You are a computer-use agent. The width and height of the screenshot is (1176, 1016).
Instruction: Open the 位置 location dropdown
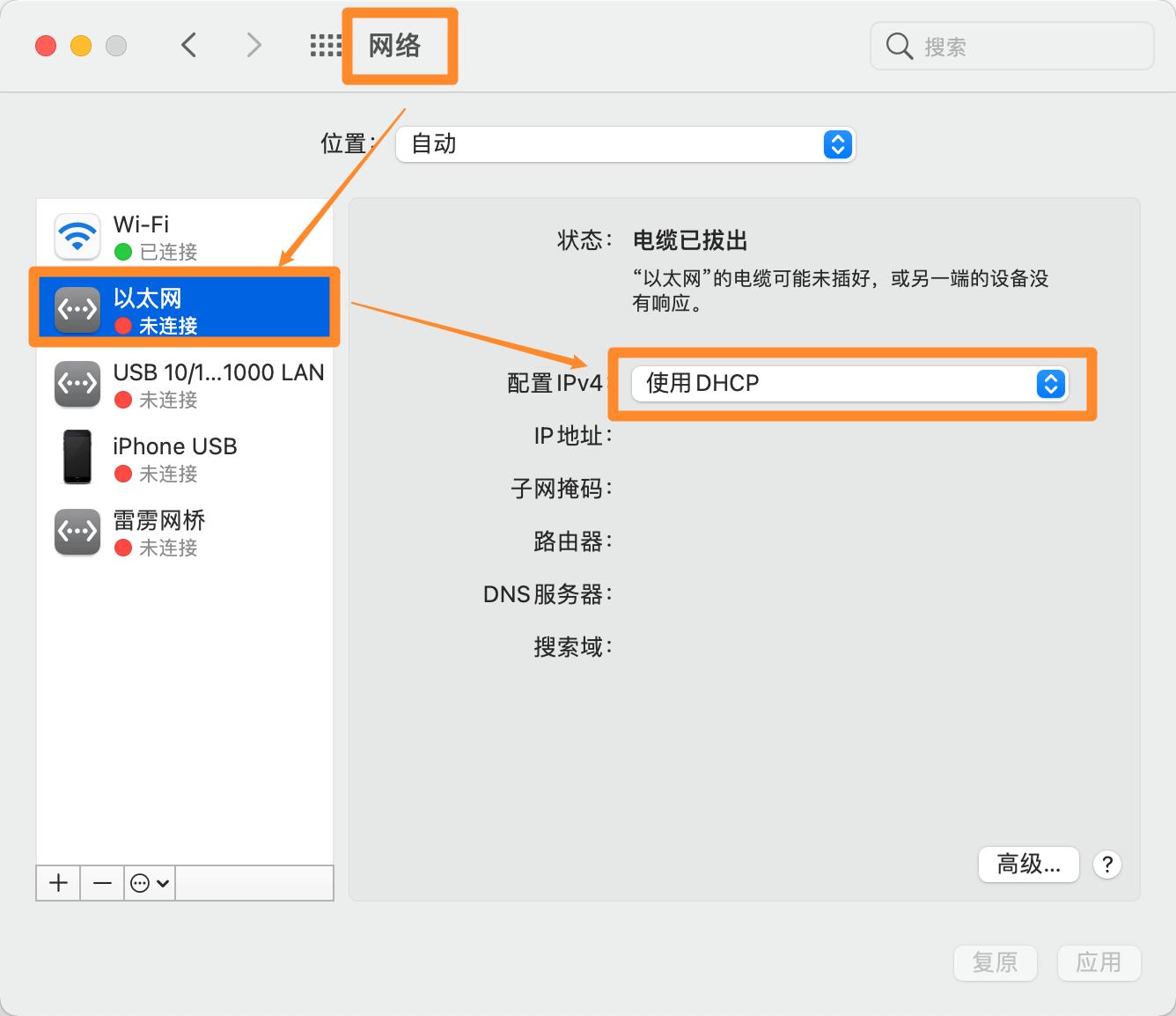pos(624,144)
